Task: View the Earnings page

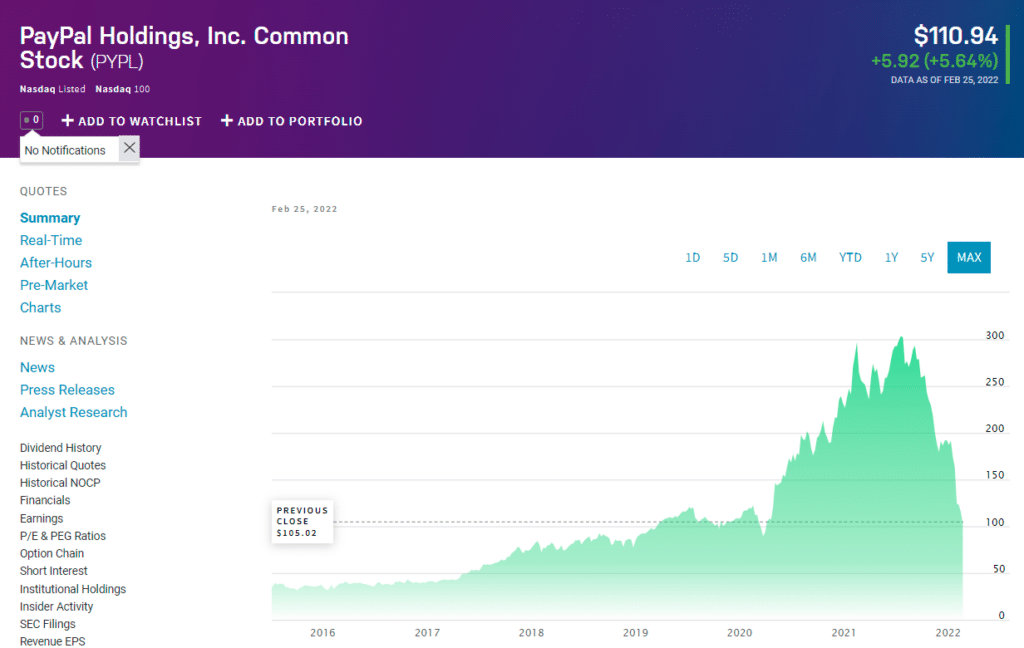Action: (x=41, y=518)
